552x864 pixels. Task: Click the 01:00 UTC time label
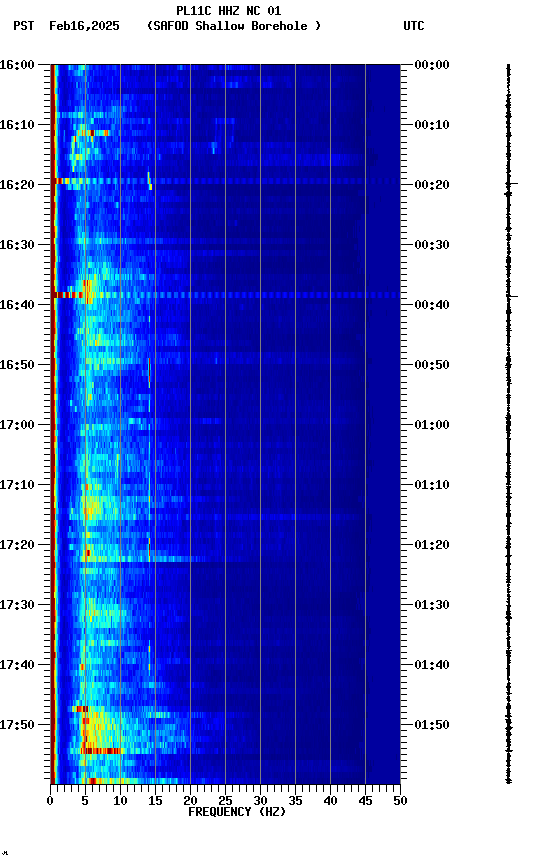[x=432, y=425]
